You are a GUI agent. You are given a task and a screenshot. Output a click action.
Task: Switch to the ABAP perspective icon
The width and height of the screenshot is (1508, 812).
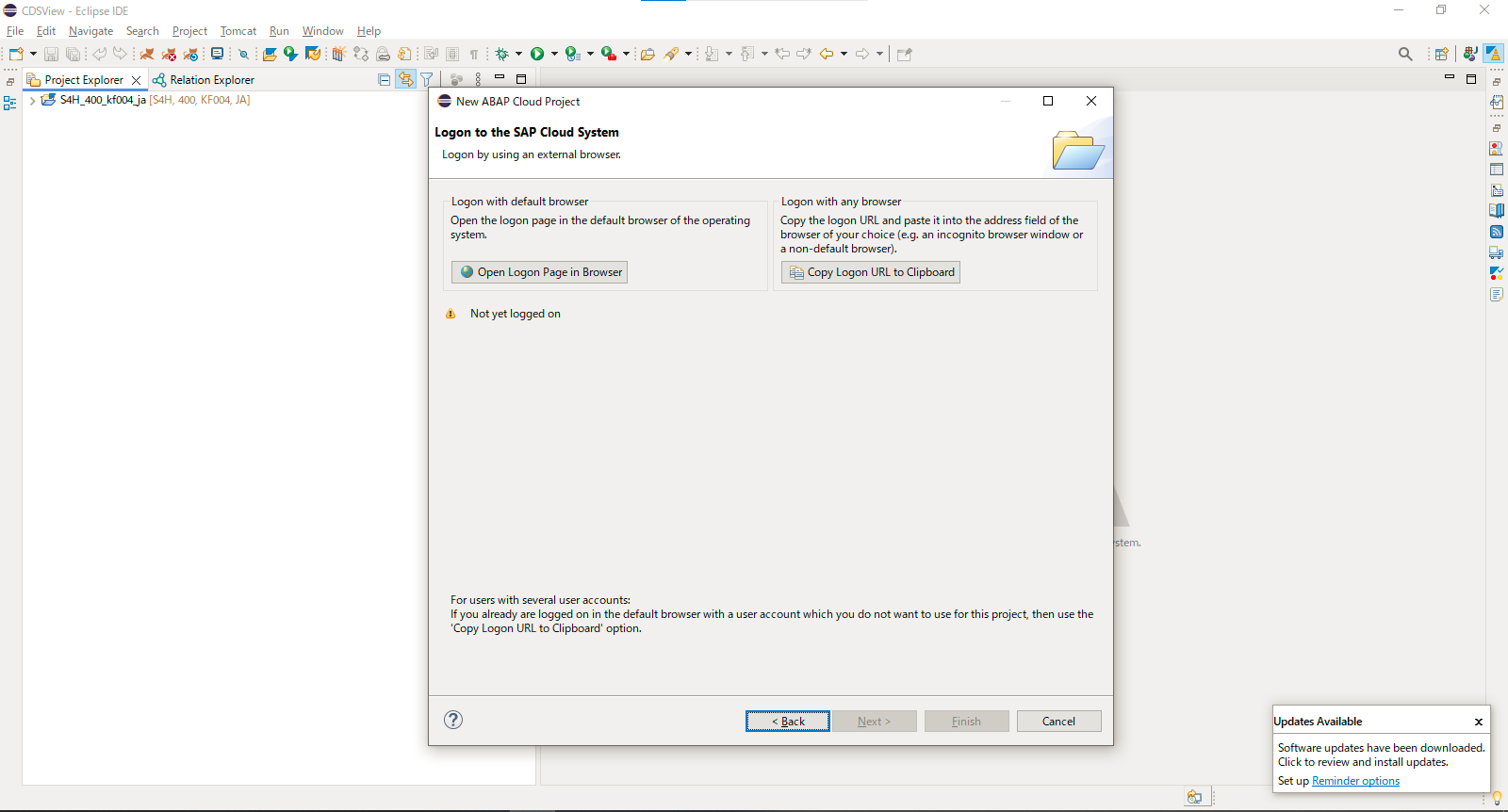point(1493,54)
